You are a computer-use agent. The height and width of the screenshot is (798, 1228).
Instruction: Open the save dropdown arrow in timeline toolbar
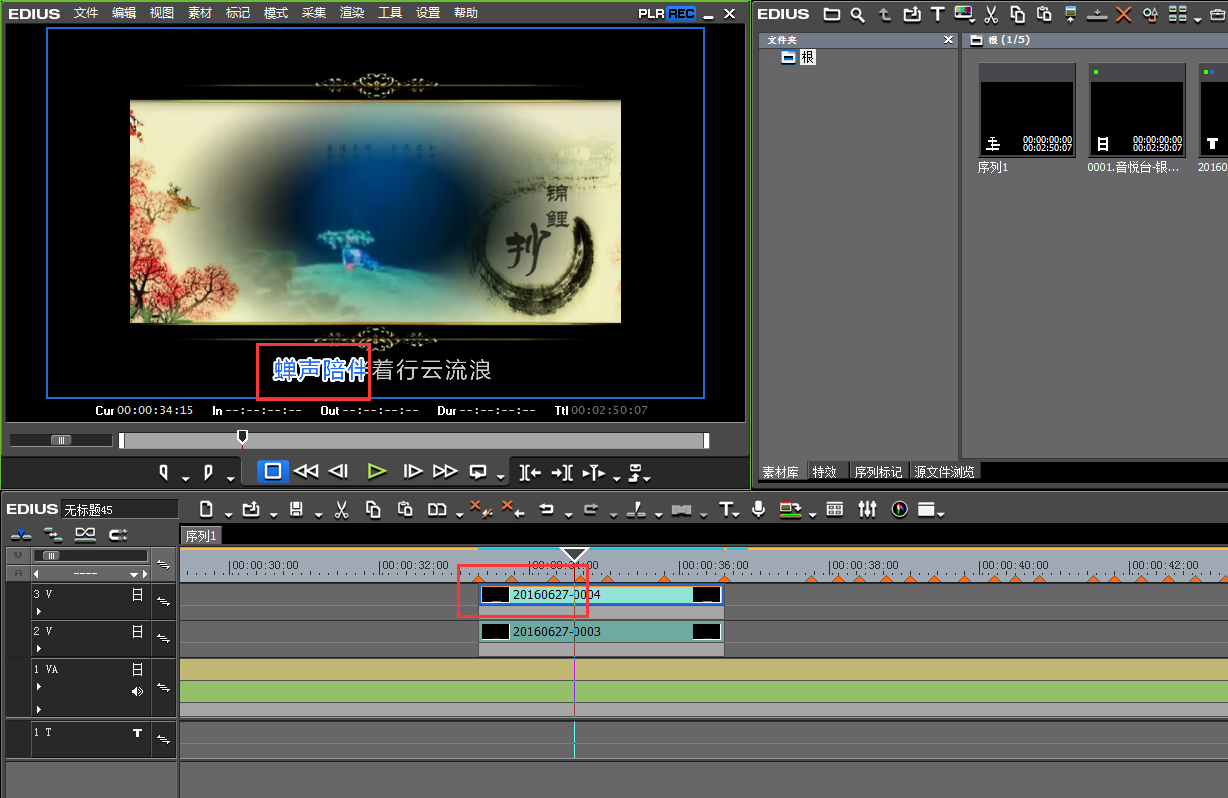tap(317, 514)
